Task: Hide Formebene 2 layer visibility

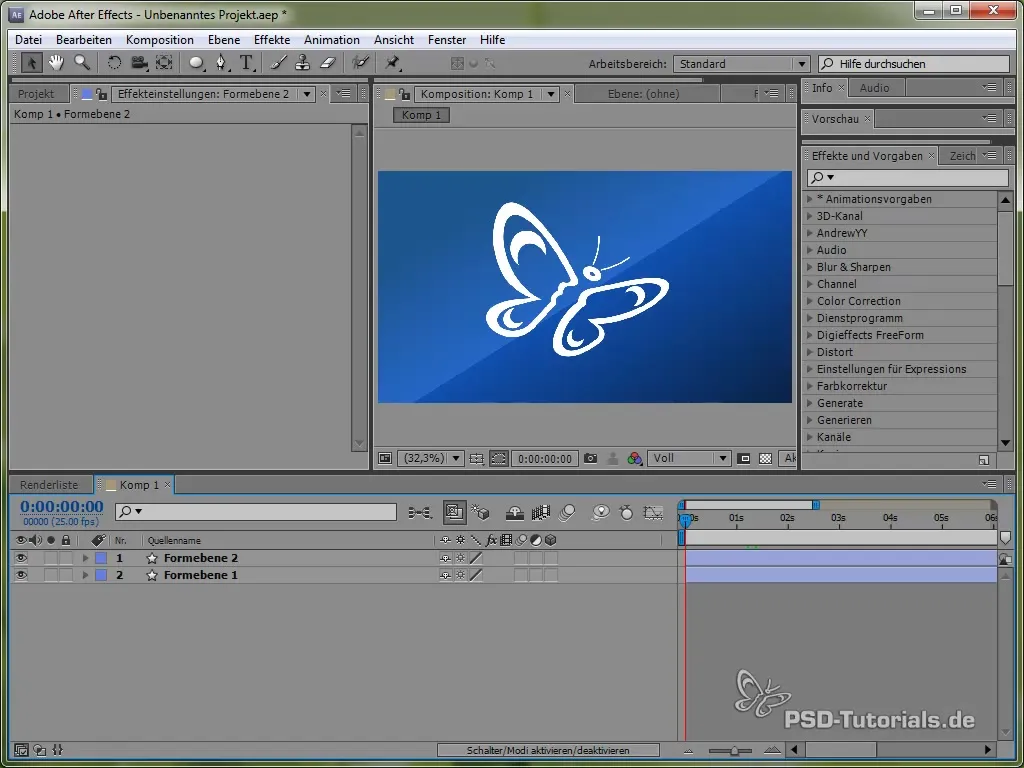Action: pos(21,558)
